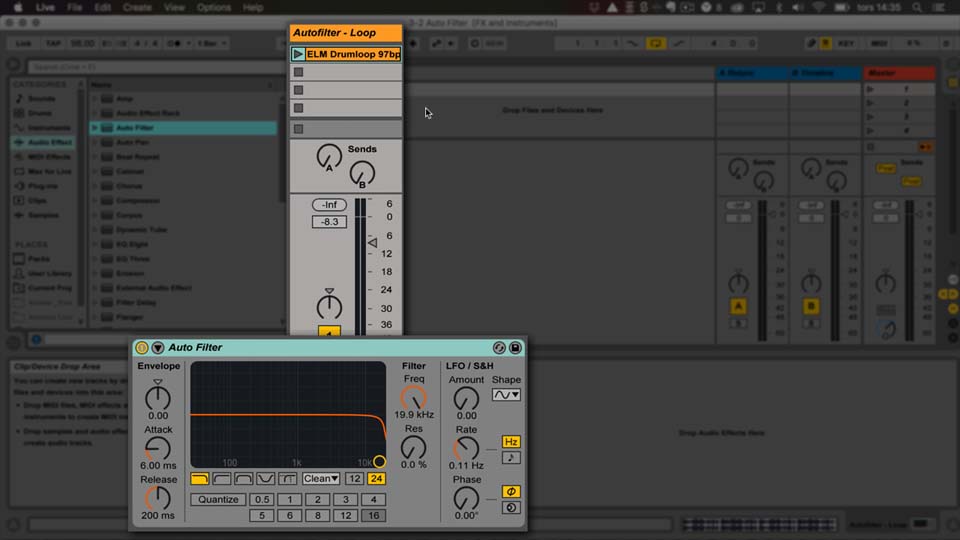
Task: Select the highpass filter type icon
Action: [x=222, y=479]
